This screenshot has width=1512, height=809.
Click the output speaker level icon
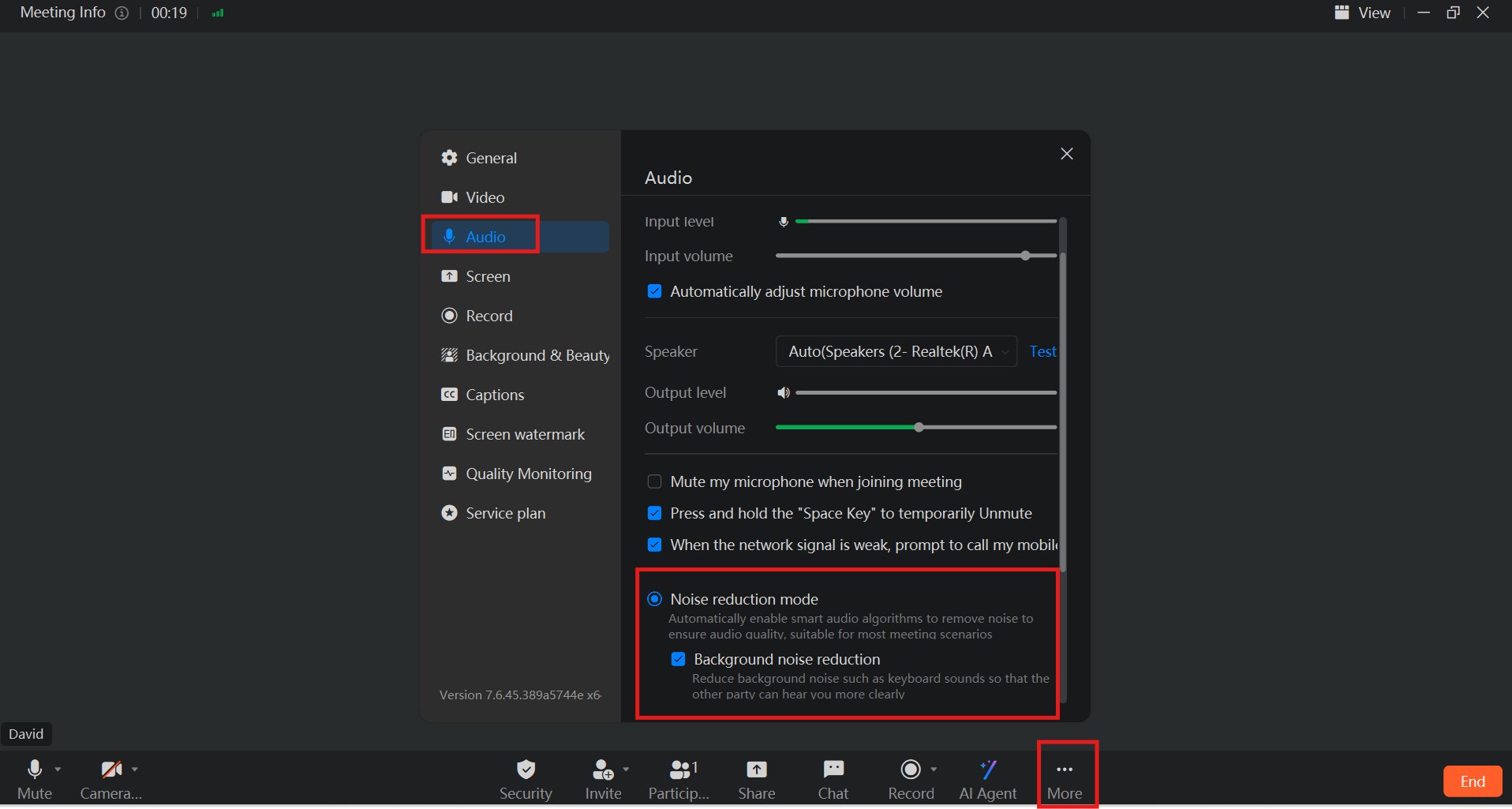coord(783,392)
